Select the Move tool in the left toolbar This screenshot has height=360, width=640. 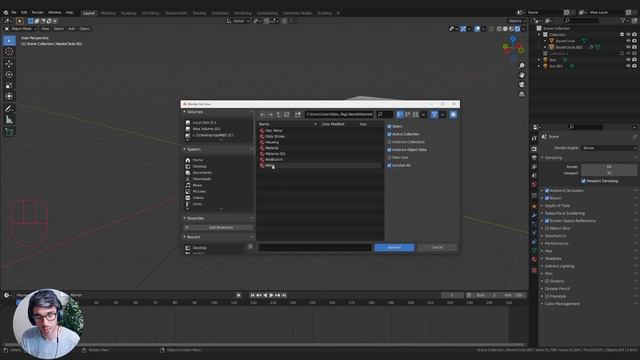coord(9,64)
